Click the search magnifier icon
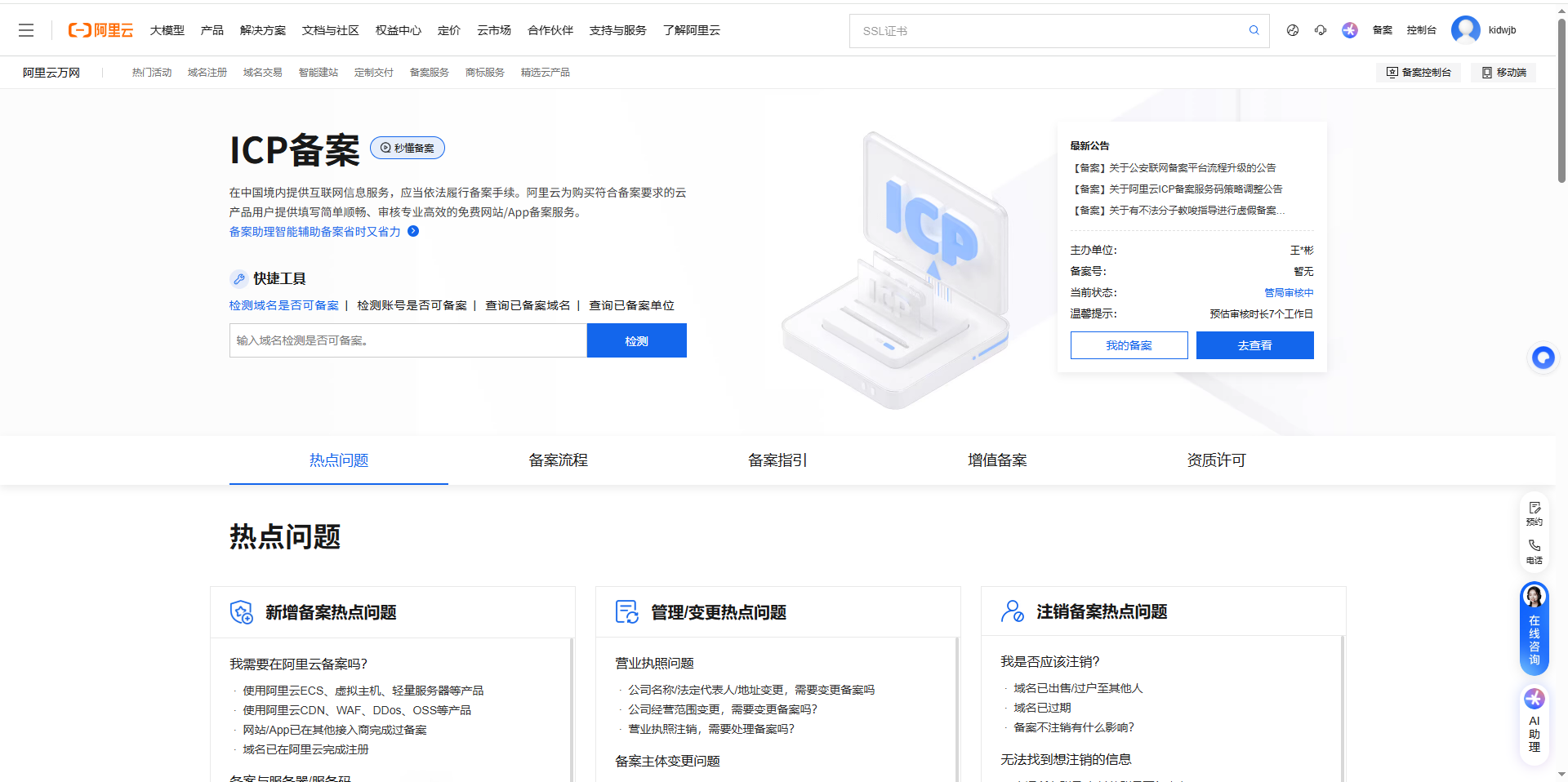The height and width of the screenshot is (782, 1568). [x=1254, y=30]
